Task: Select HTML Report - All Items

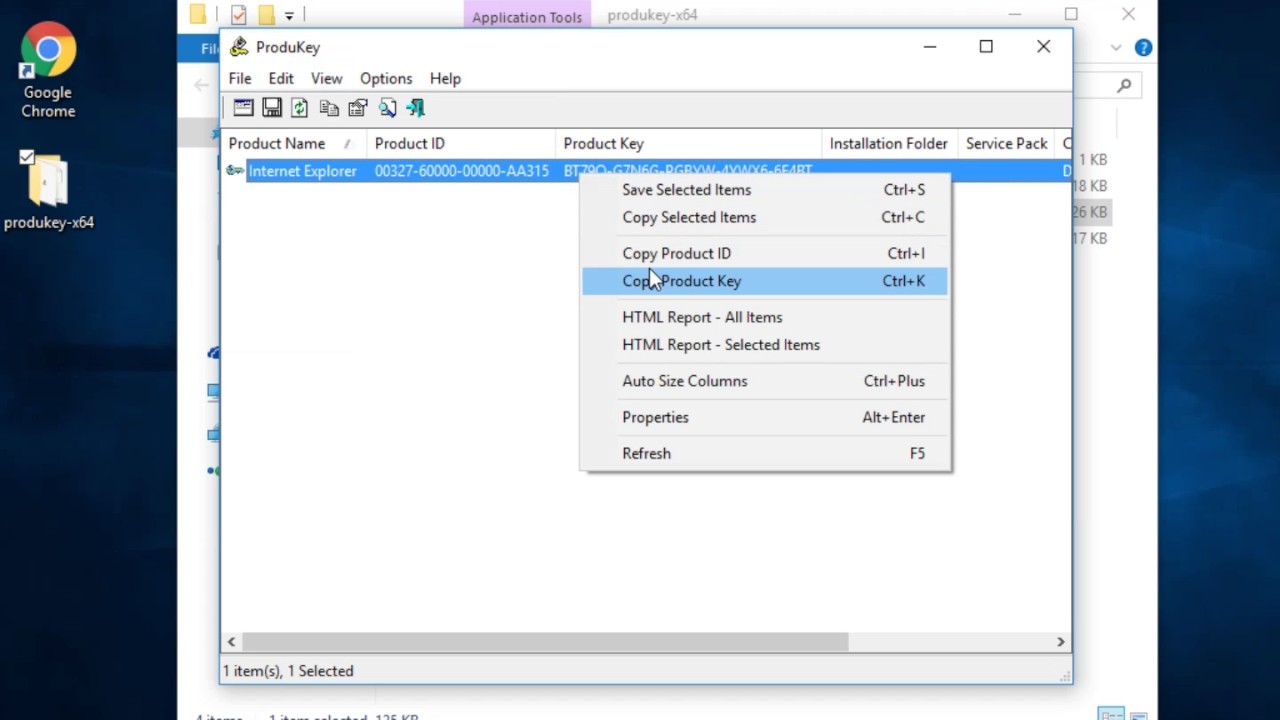Action: click(x=765, y=317)
